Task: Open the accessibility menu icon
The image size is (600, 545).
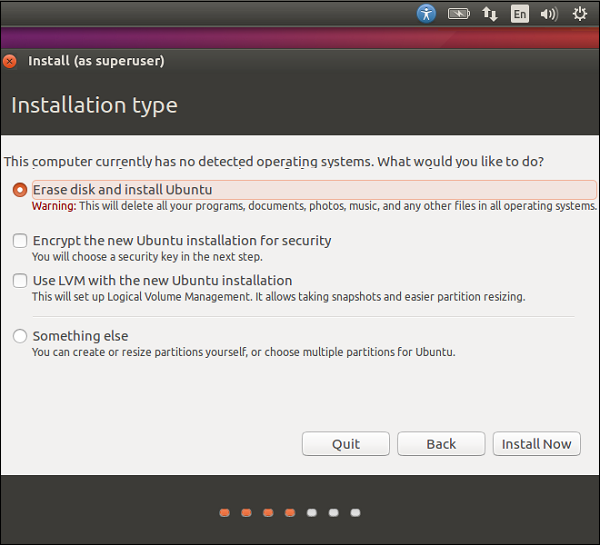Action: [x=427, y=14]
